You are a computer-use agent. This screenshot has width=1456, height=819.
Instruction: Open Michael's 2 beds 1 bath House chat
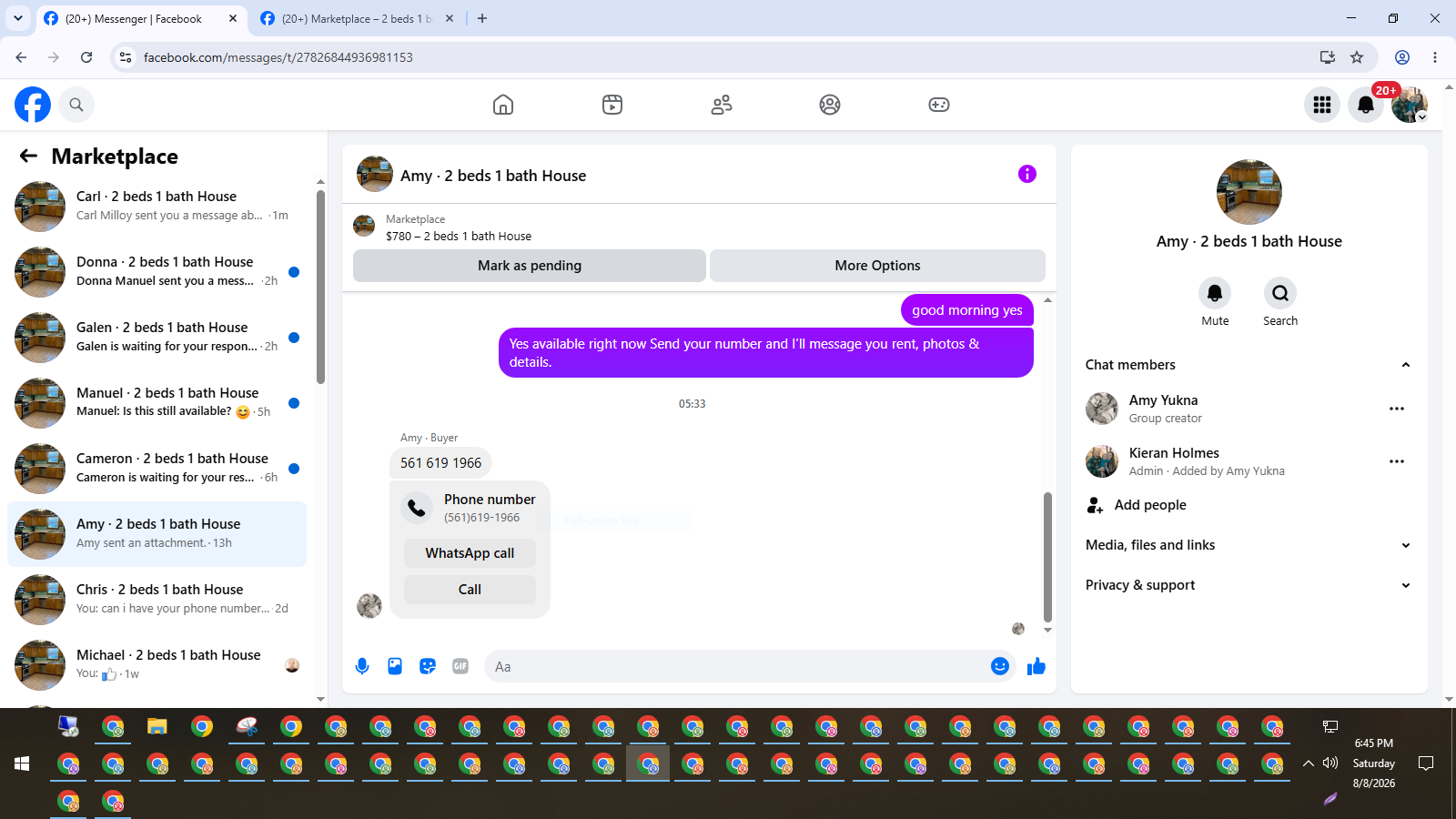(x=157, y=665)
